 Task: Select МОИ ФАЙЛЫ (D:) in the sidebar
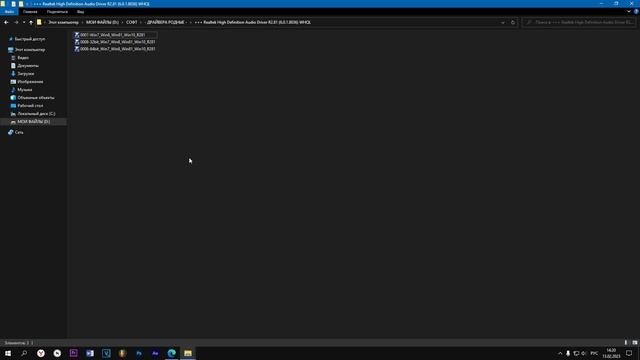coord(33,122)
